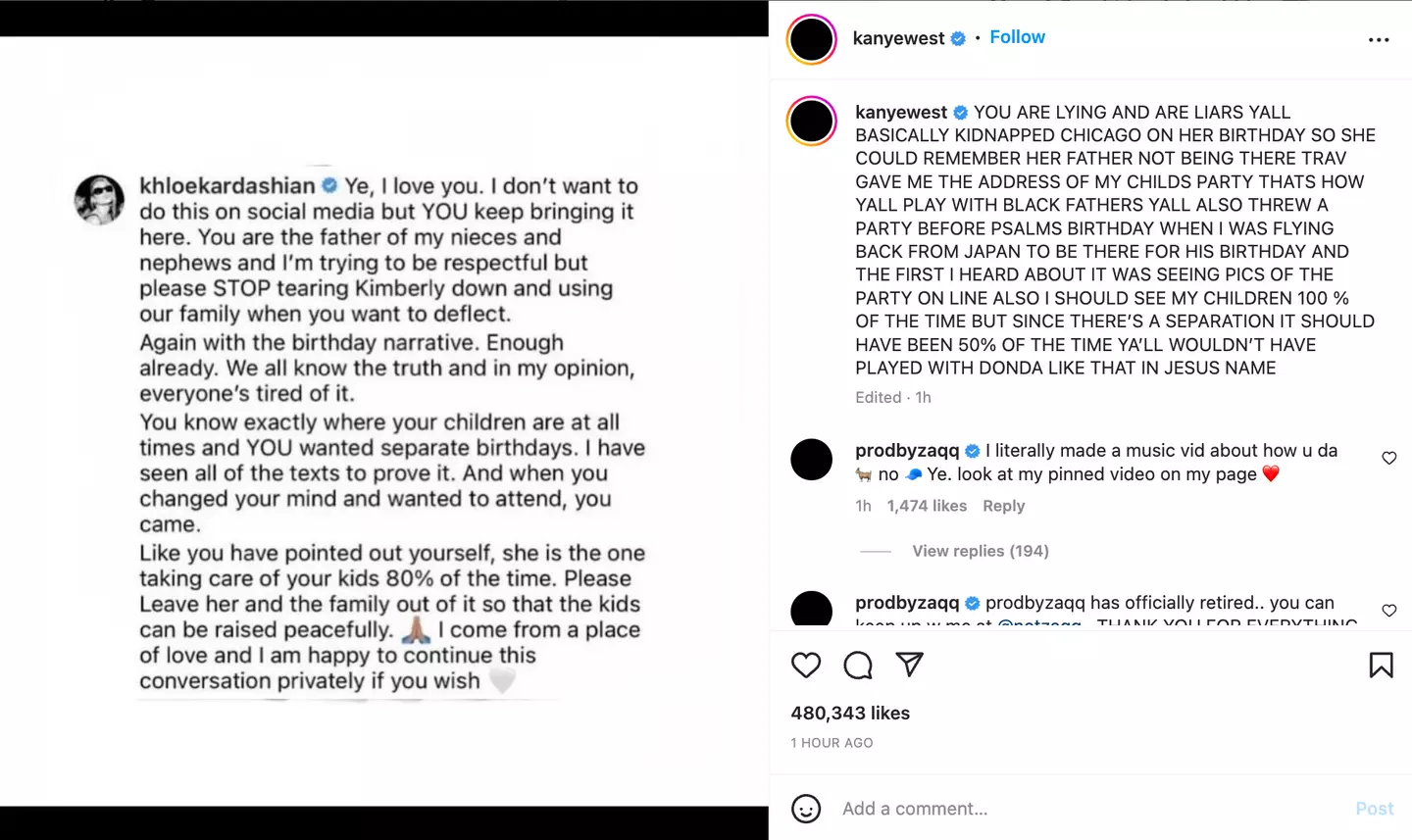Open the emoji picker in the comment bar
Screen dimensions: 1412x840
[806, 809]
